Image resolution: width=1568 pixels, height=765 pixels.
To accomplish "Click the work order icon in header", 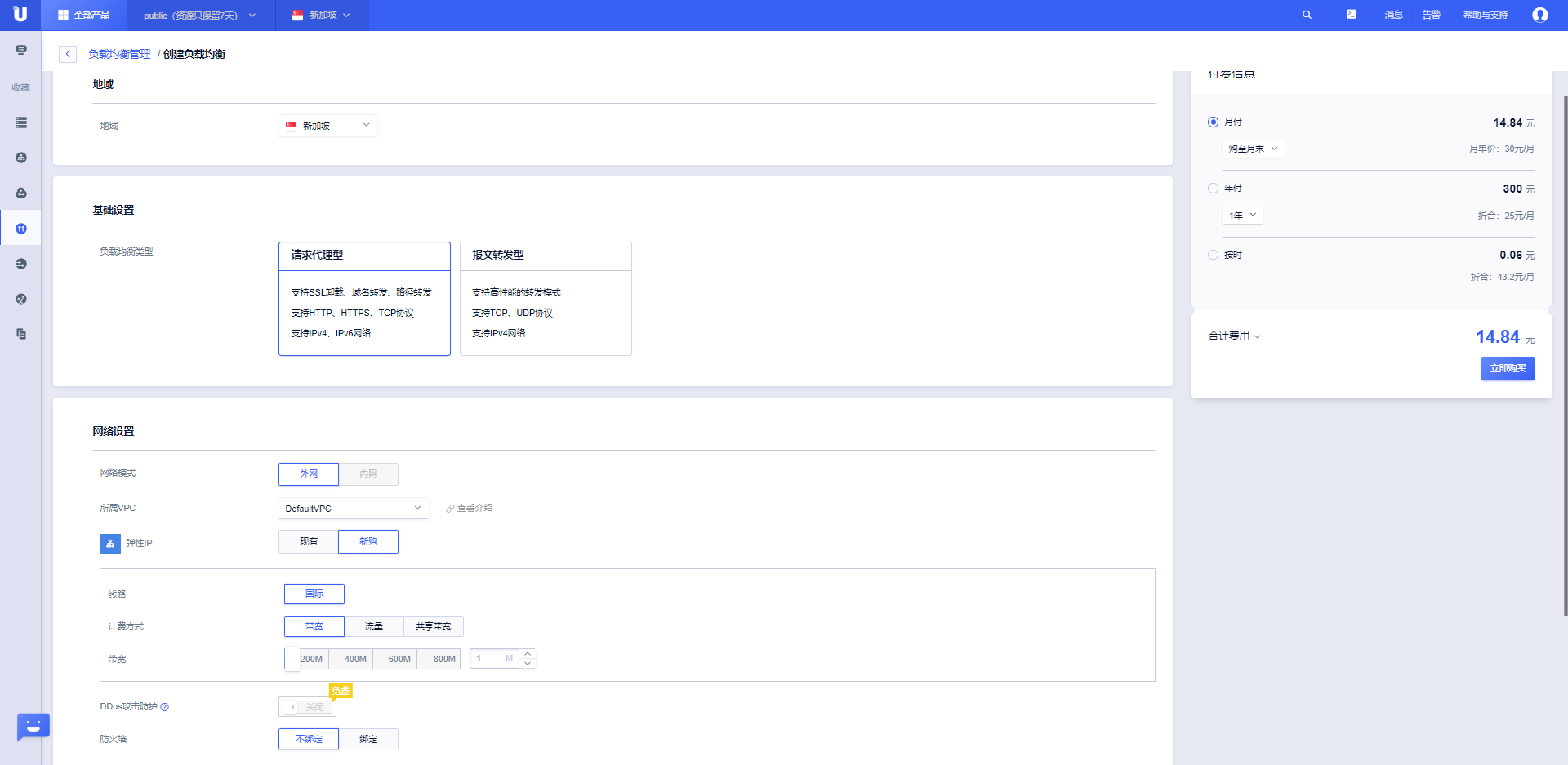I will (x=1352, y=15).
